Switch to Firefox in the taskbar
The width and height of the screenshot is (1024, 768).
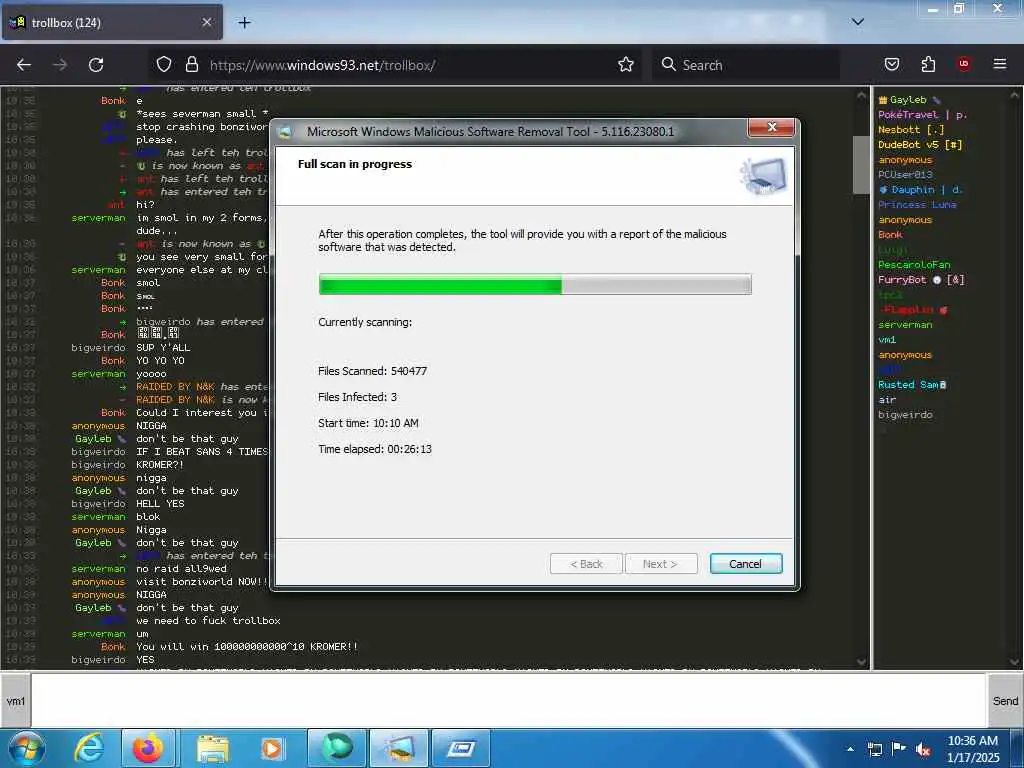pos(148,748)
